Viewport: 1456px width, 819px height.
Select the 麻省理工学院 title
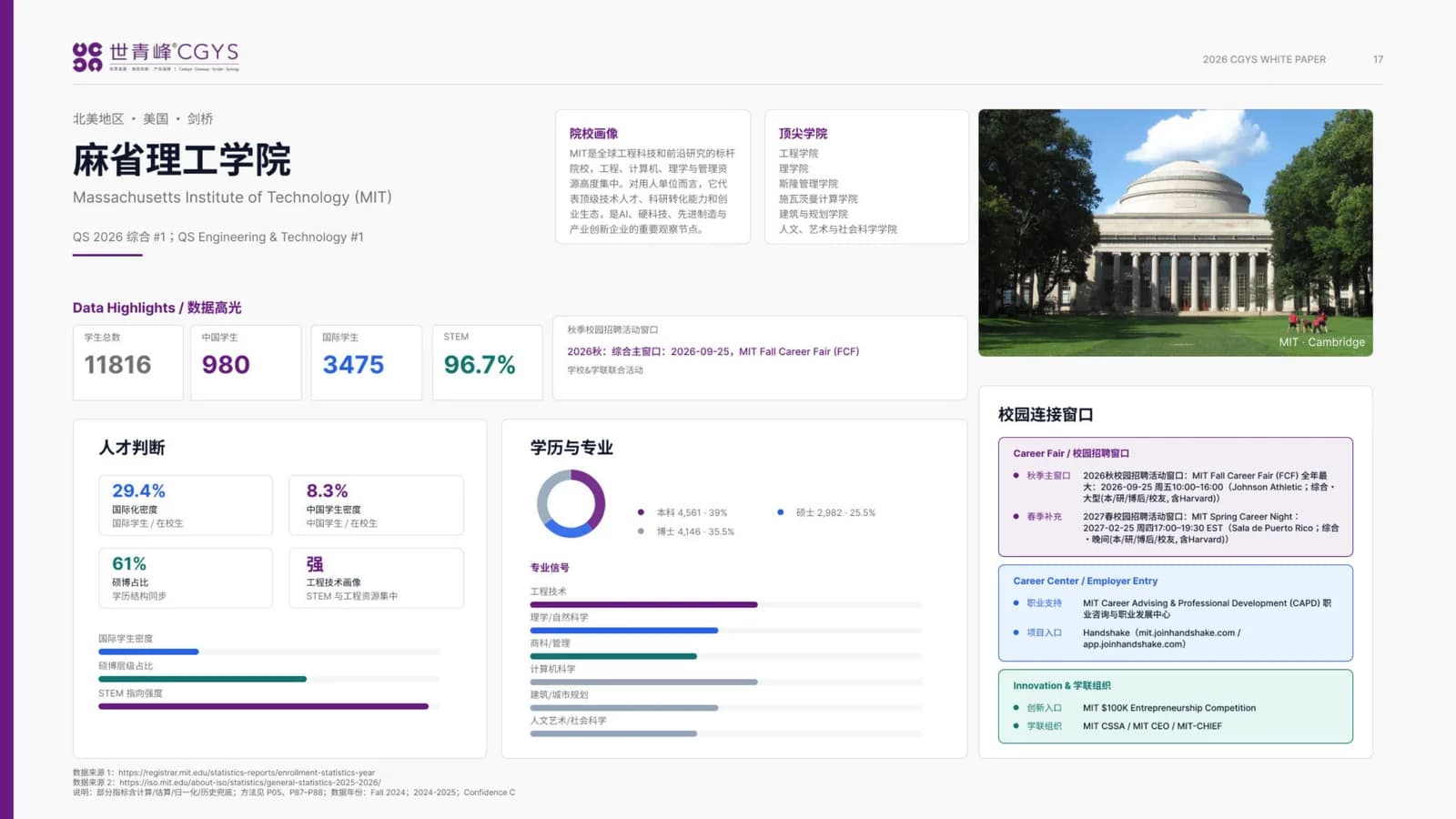pos(182,160)
